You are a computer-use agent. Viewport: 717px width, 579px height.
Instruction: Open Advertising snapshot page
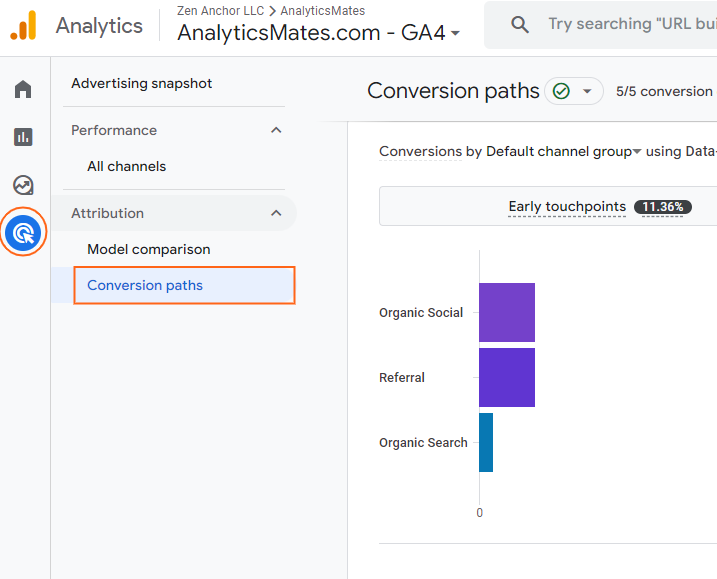[x=142, y=83]
